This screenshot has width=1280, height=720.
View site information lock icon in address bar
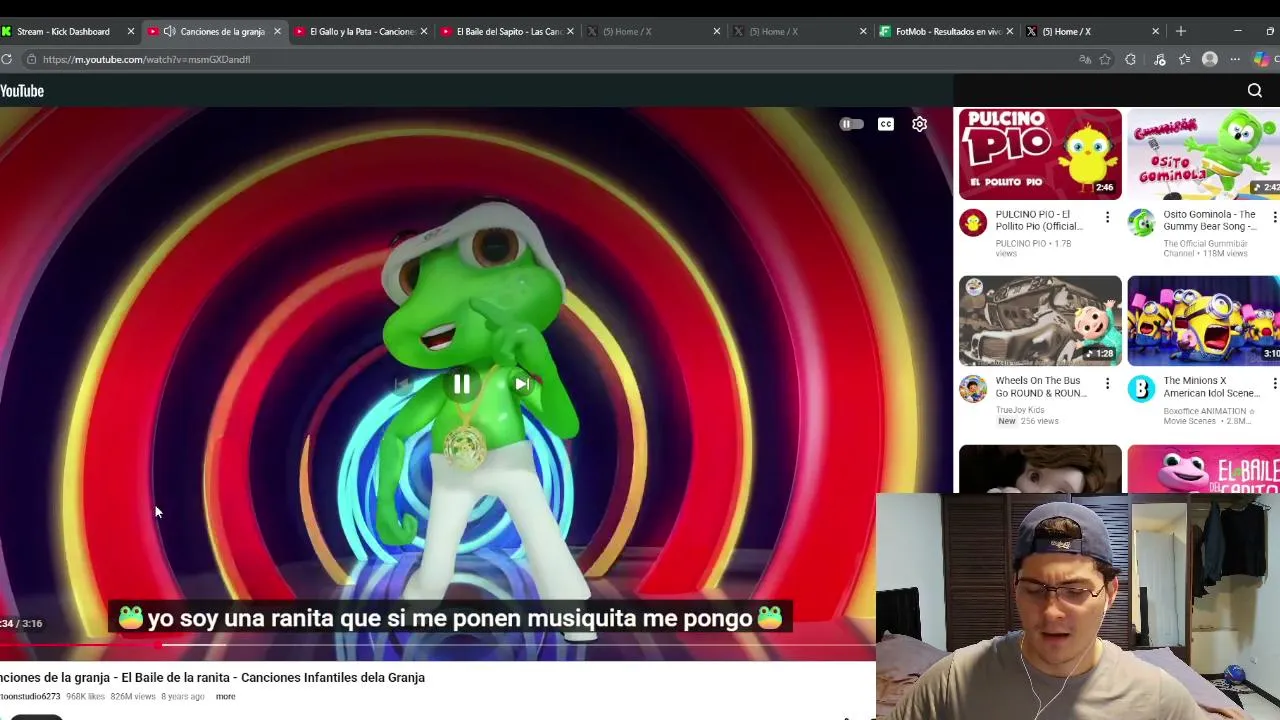[31, 59]
